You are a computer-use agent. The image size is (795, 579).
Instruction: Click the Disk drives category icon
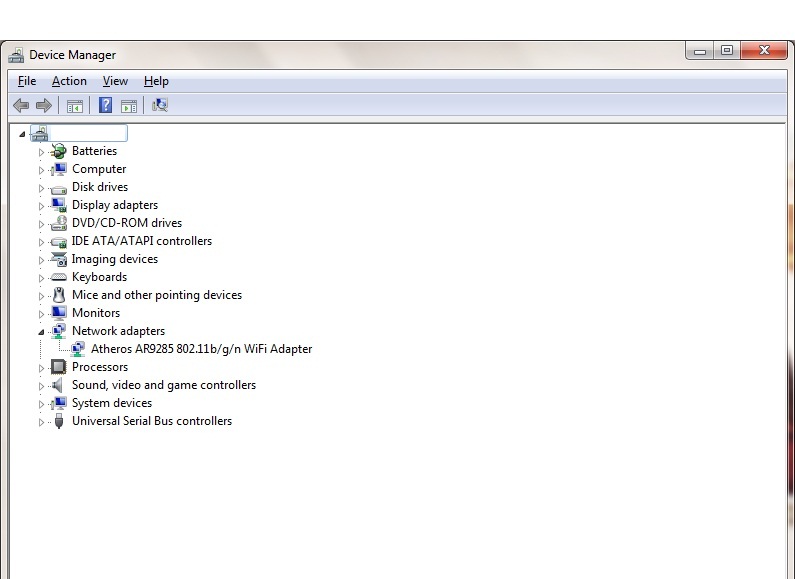pos(59,189)
